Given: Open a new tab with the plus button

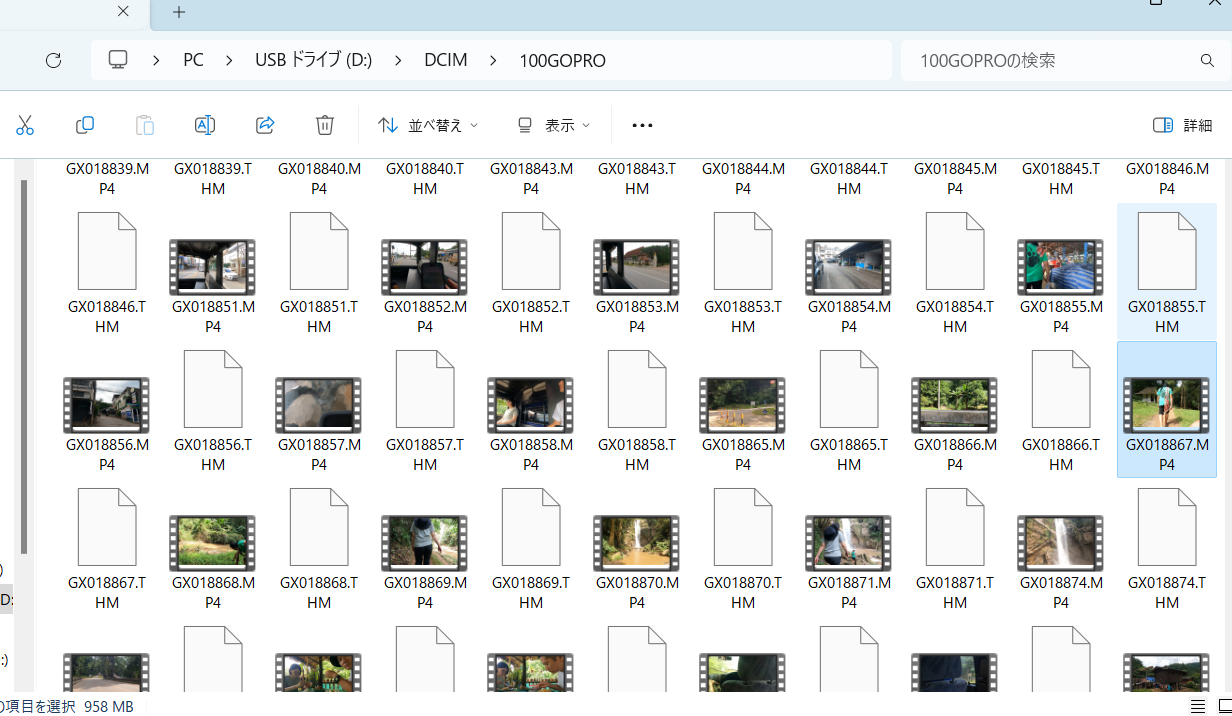Looking at the screenshot, I should pos(179,12).
